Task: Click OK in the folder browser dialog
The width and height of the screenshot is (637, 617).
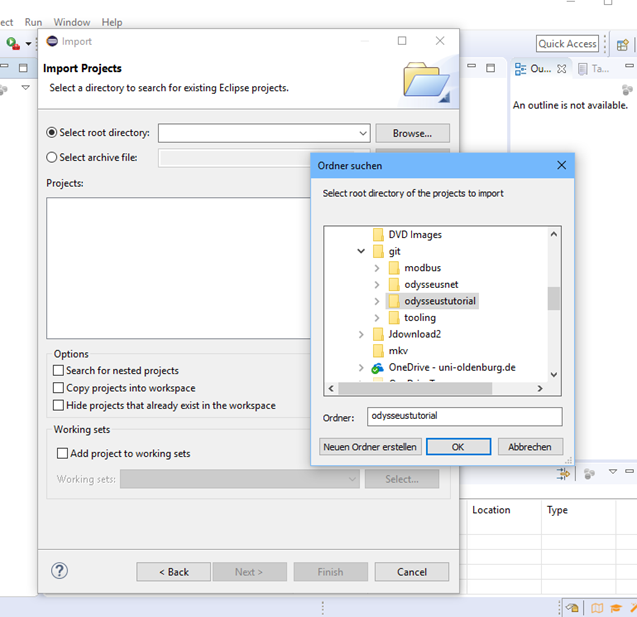Action: click(457, 447)
